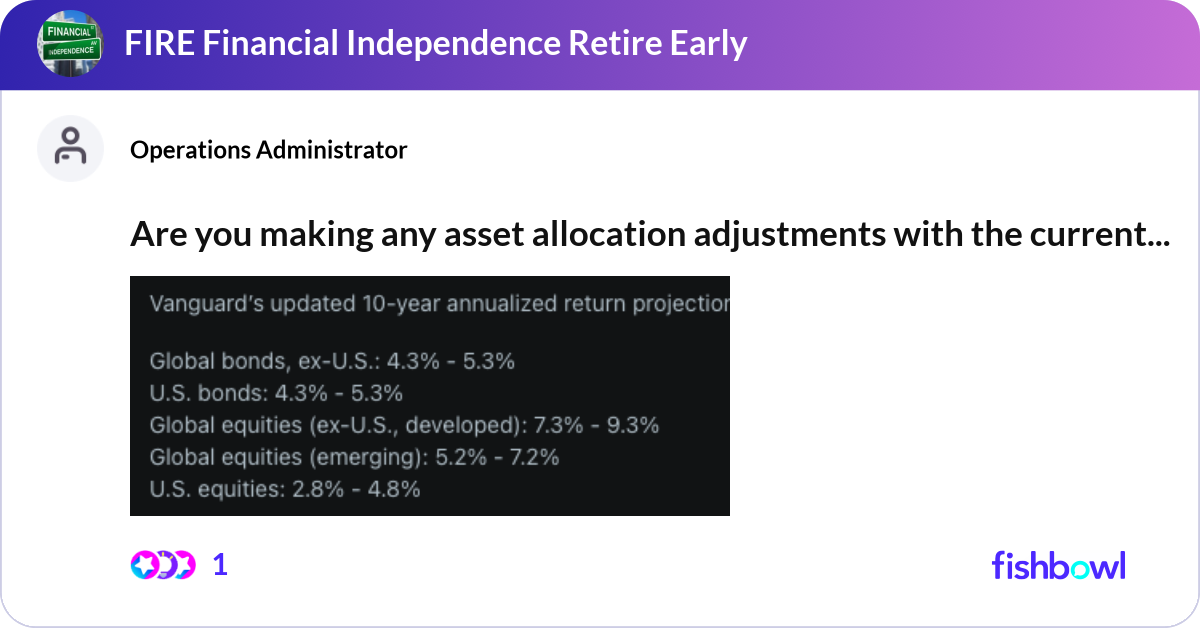Screen dimensions: 1200x628
Task: Toggle the star reaction on the post
Action: click(x=143, y=565)
